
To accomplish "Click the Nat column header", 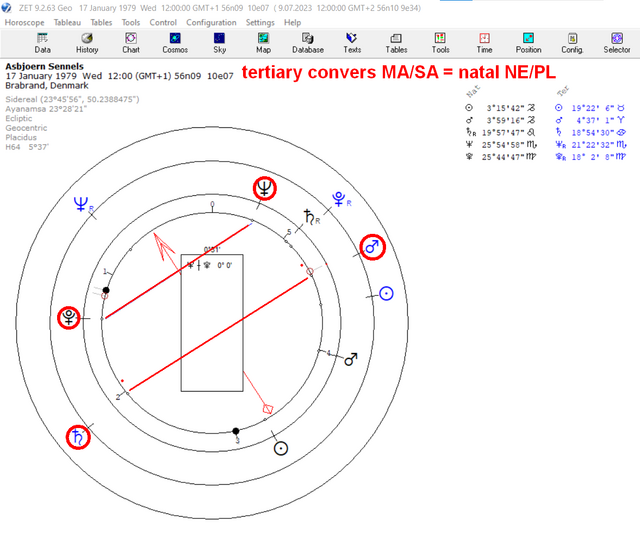I will 473,91.
